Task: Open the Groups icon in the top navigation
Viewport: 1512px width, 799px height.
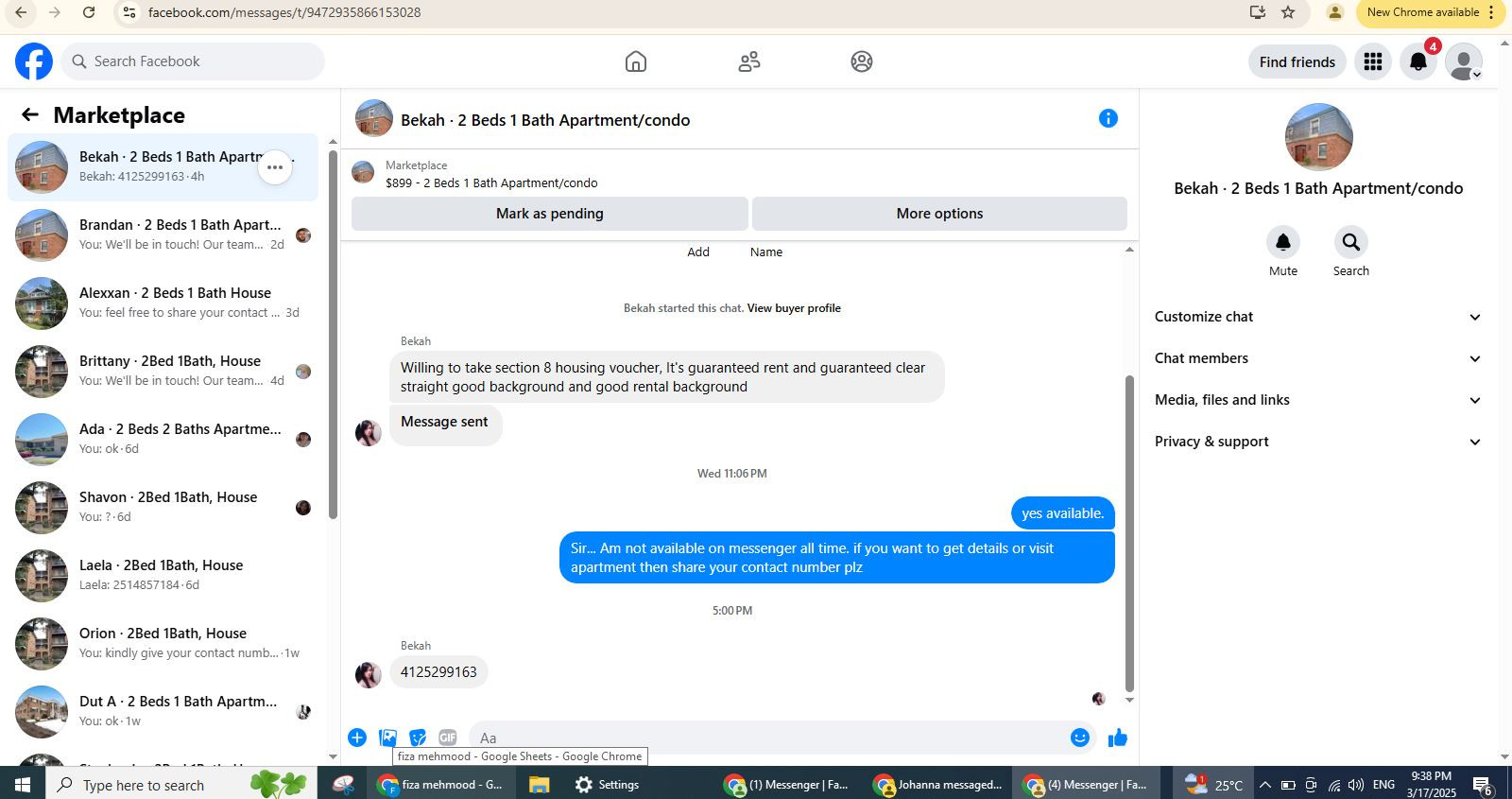Action: click(x=862, y=61)
